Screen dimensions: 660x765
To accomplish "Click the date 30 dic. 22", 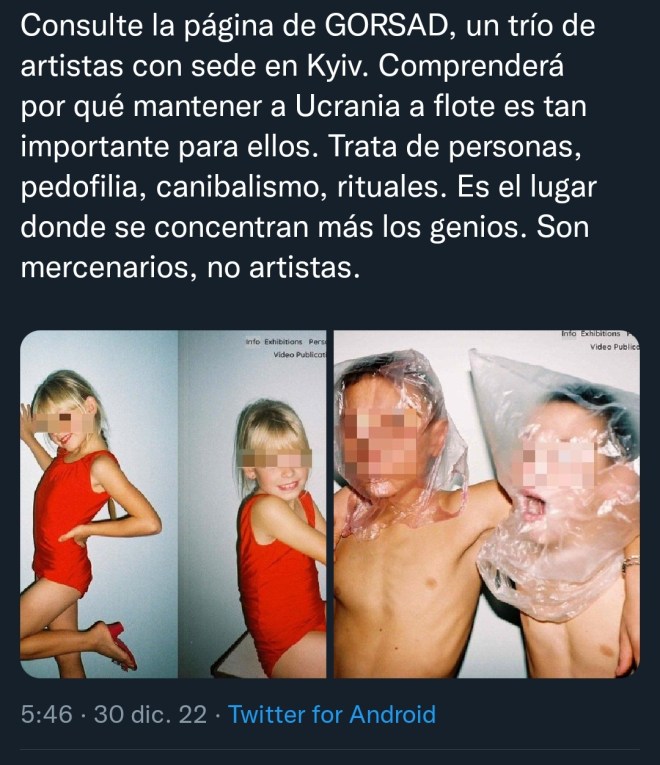I will (x=150, y=714).
